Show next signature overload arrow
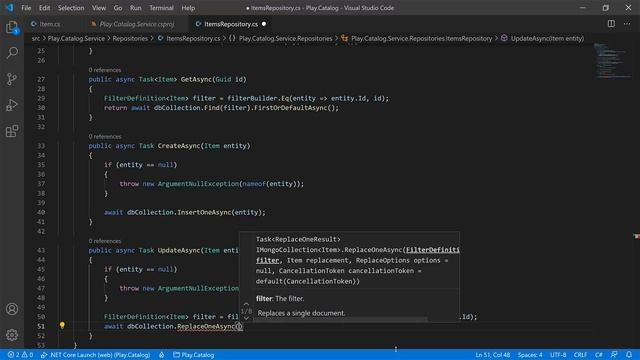Screen dimensions: 640x360 coord(246,318)
